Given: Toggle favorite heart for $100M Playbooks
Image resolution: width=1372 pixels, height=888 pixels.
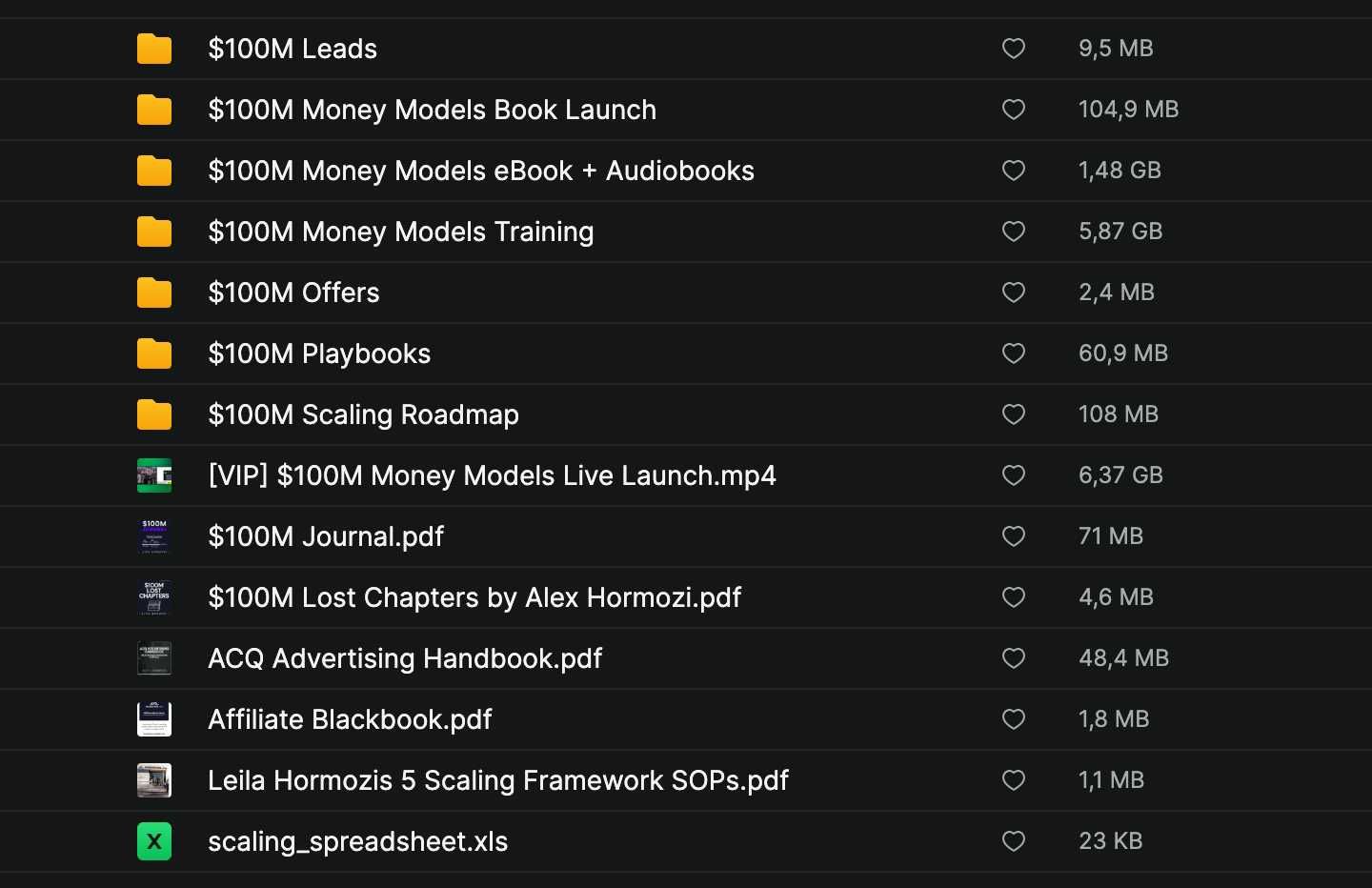Looking at the screenshot, I should pos(1014,353).
